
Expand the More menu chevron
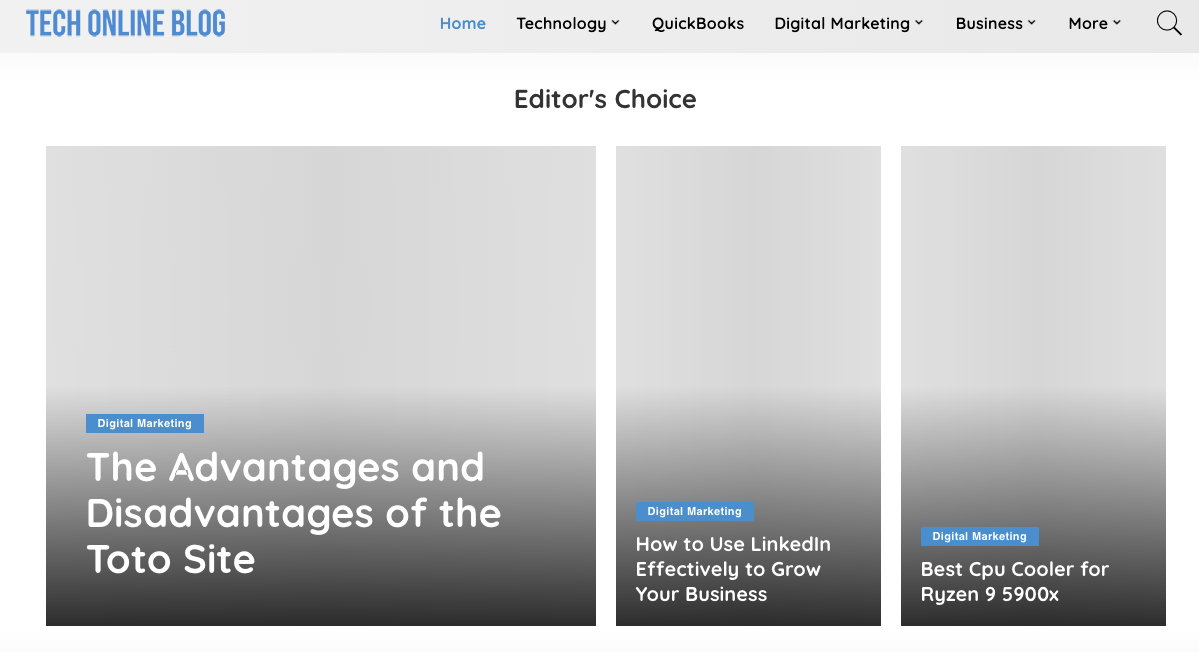[x=1116, y=23]
